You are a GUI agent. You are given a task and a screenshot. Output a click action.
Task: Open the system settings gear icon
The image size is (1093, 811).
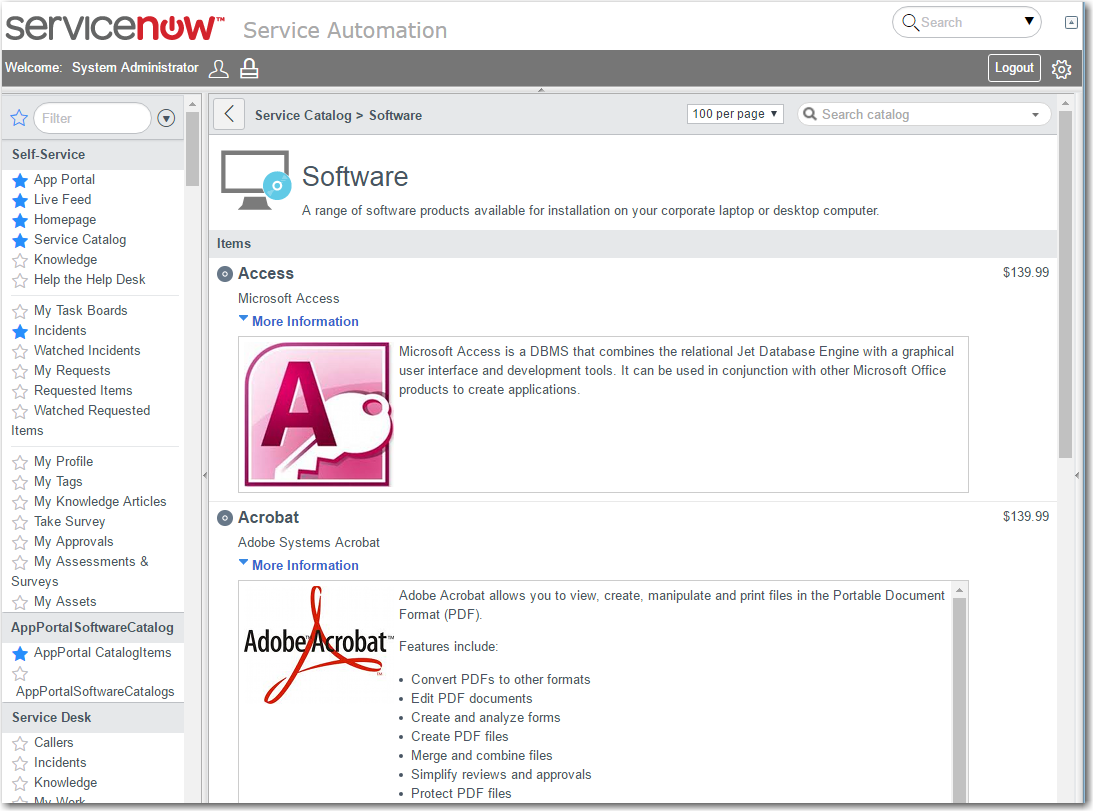click(1061, 67)
